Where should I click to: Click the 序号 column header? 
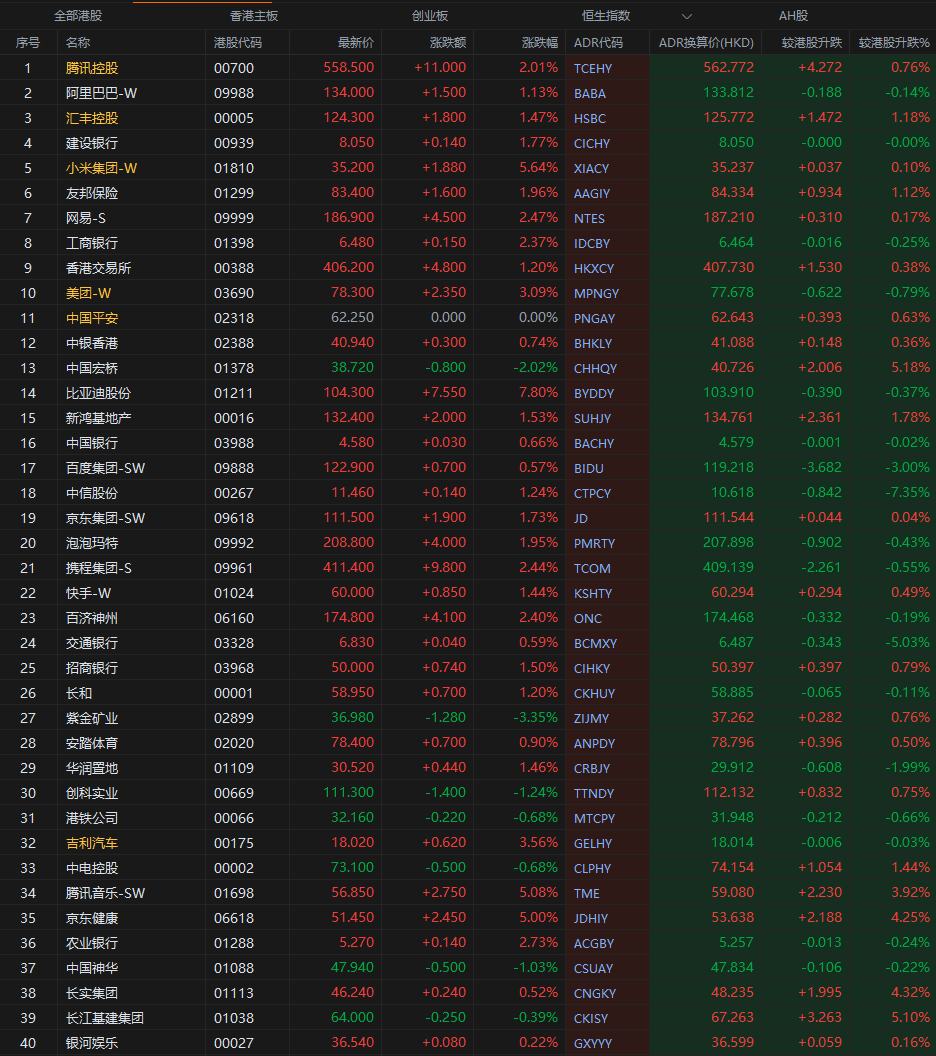[x=28, y=42]
